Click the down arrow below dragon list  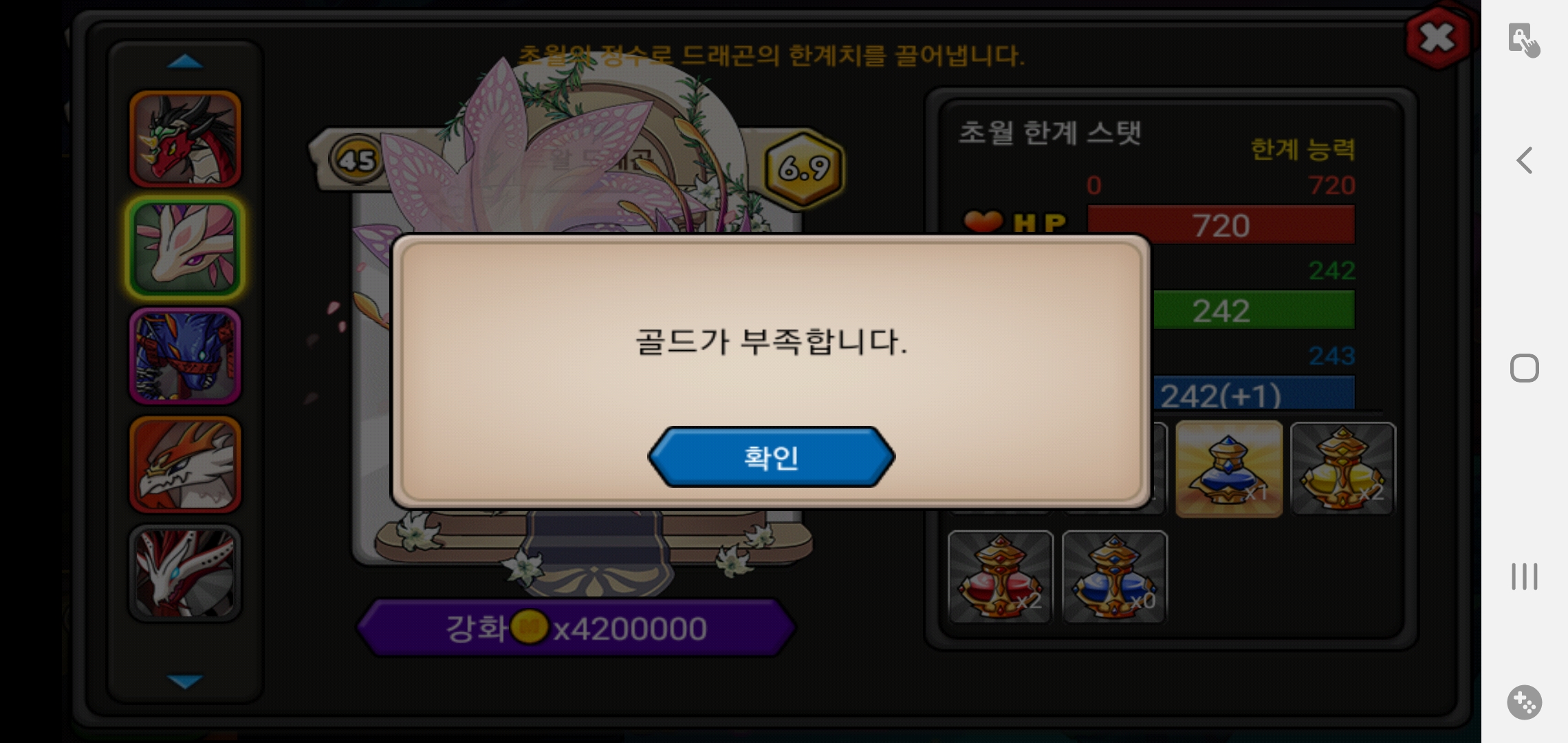pos(185,681)
